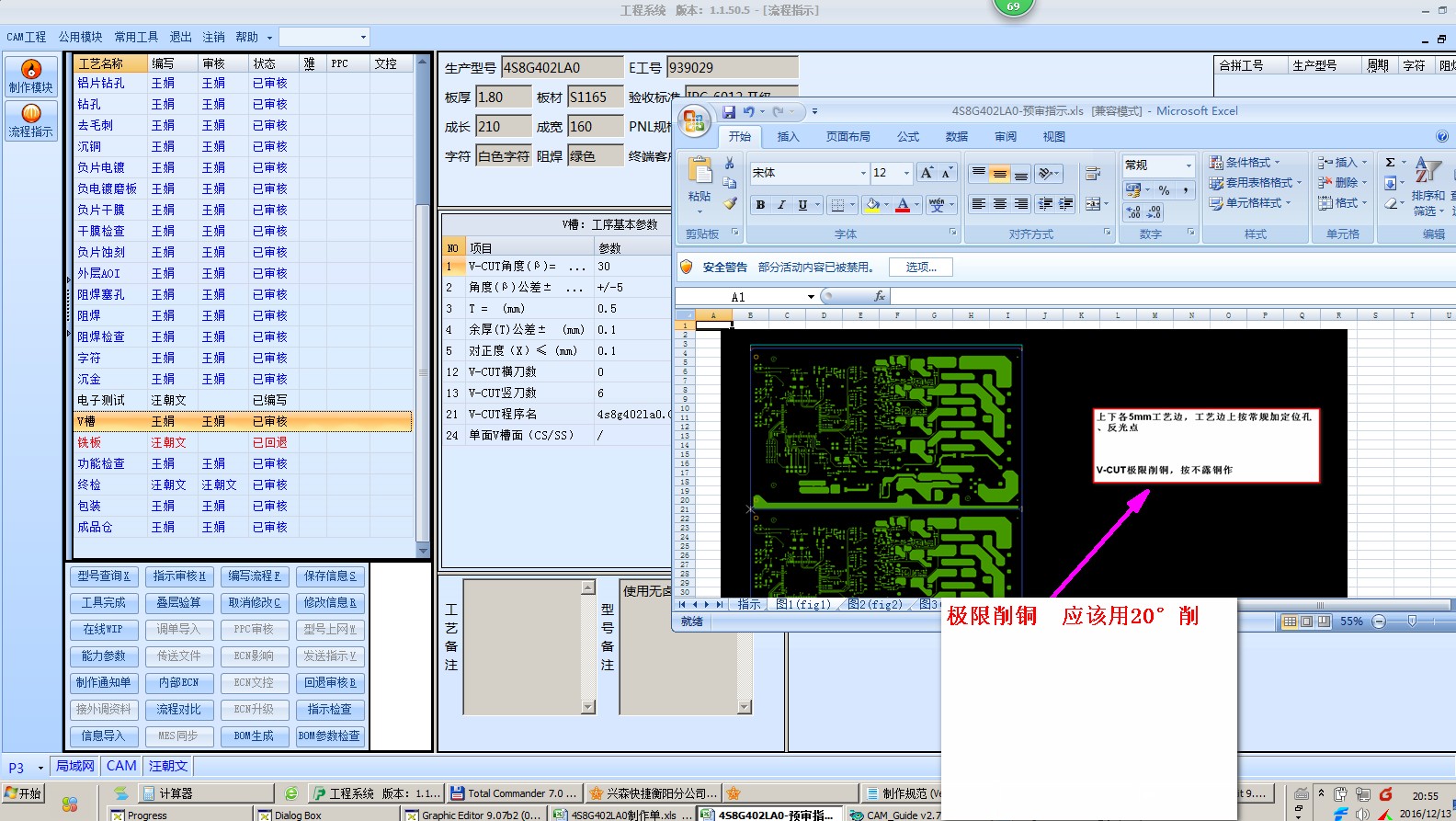Open the 制作模块 module icon
Image resolution: width=1456 pixels, height=821 pixels.
(x=31, y=76)
